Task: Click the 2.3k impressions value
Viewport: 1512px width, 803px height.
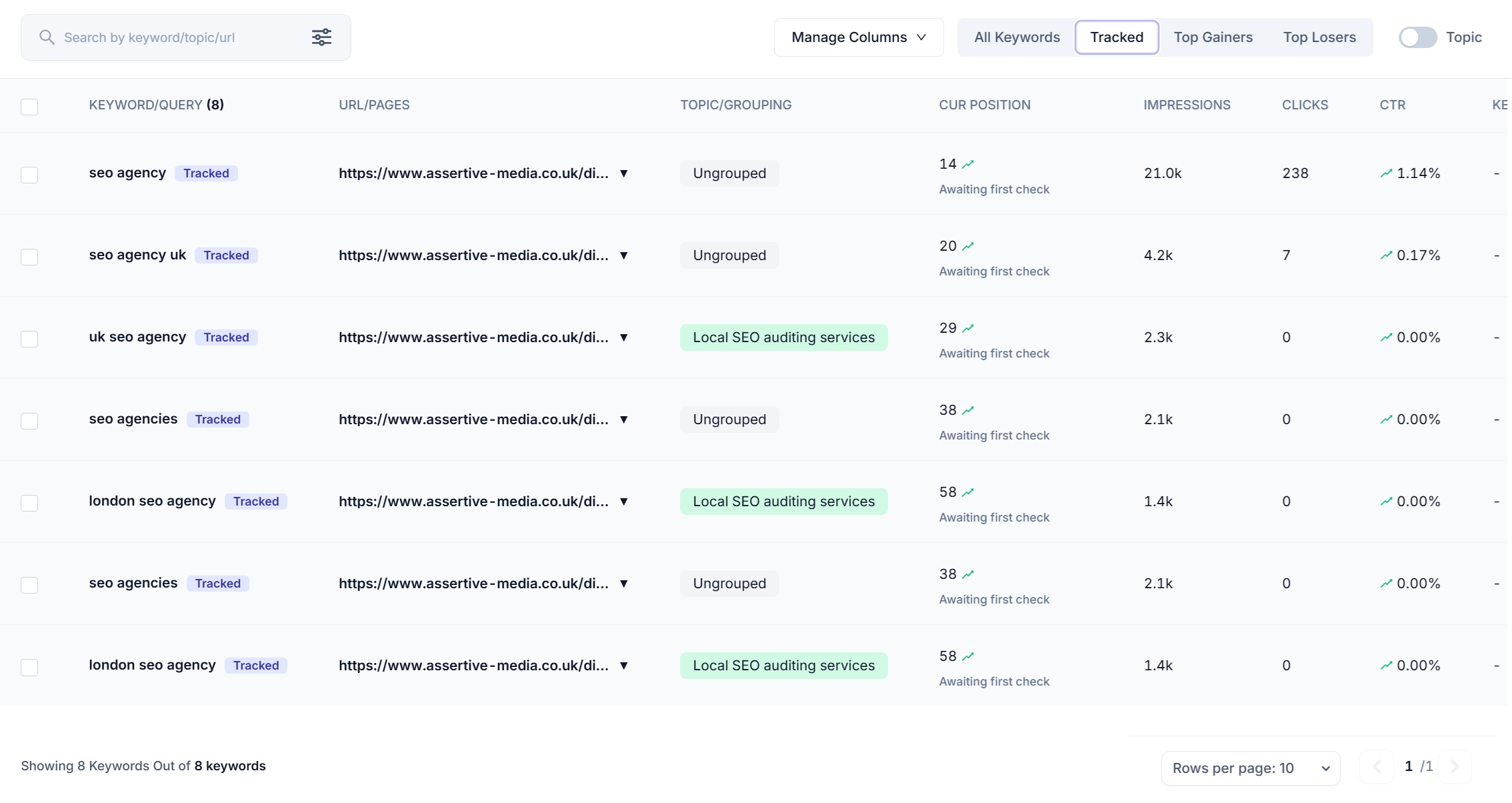Action: click(x=1158, y=337)
